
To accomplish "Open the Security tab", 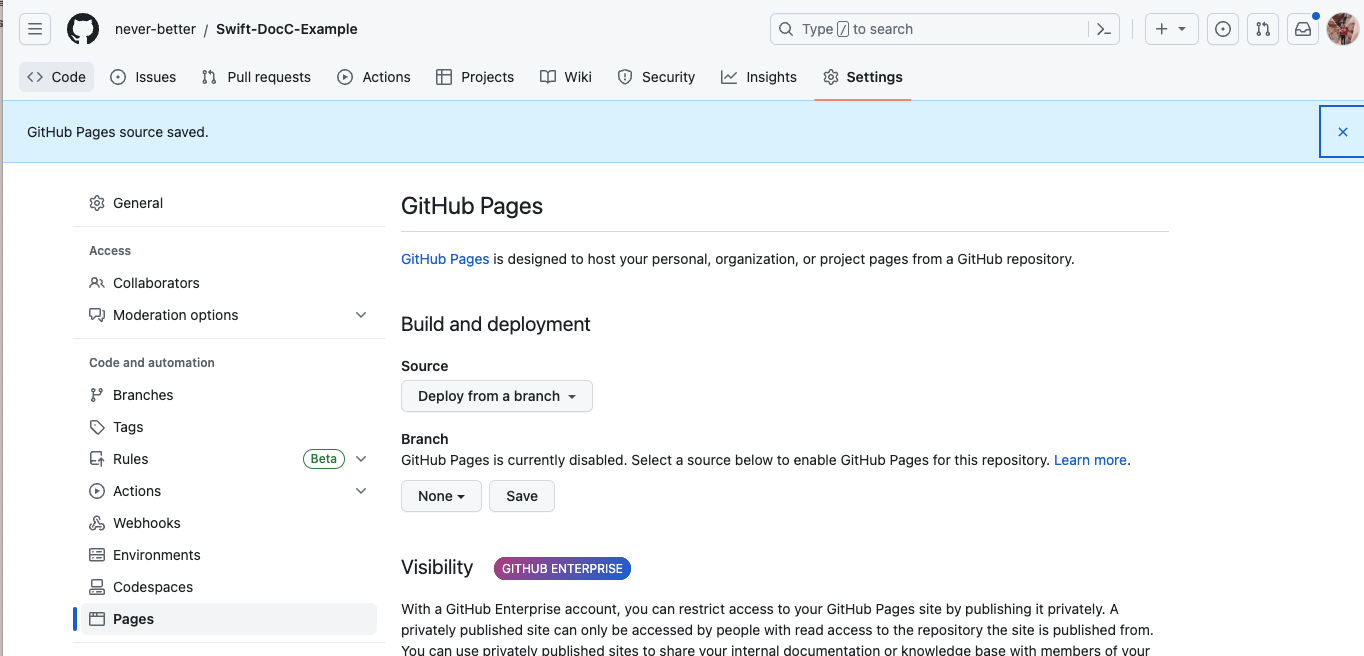I will click(x=656, y=77).
